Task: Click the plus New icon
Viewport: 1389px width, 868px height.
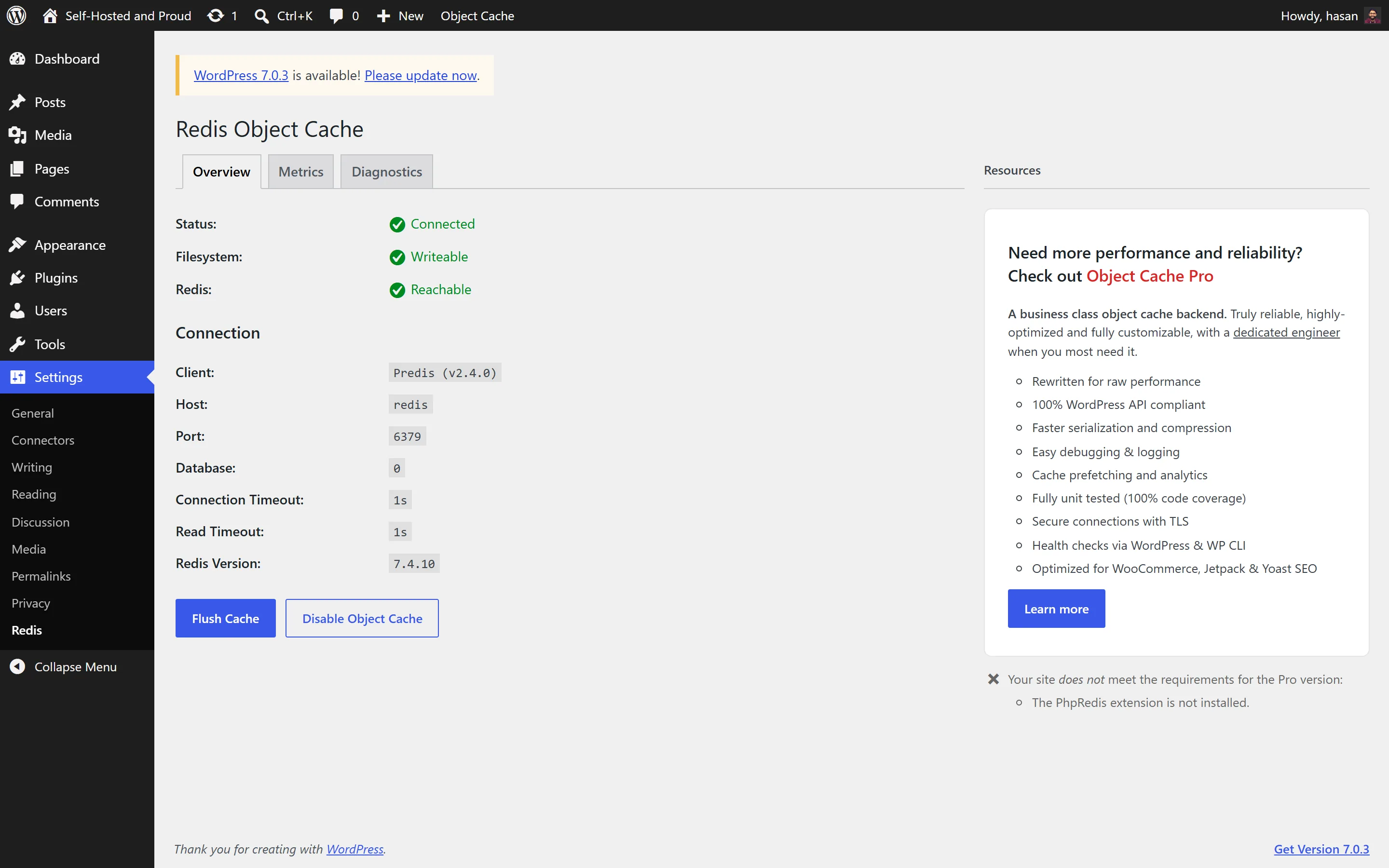Action: (383, 16)
